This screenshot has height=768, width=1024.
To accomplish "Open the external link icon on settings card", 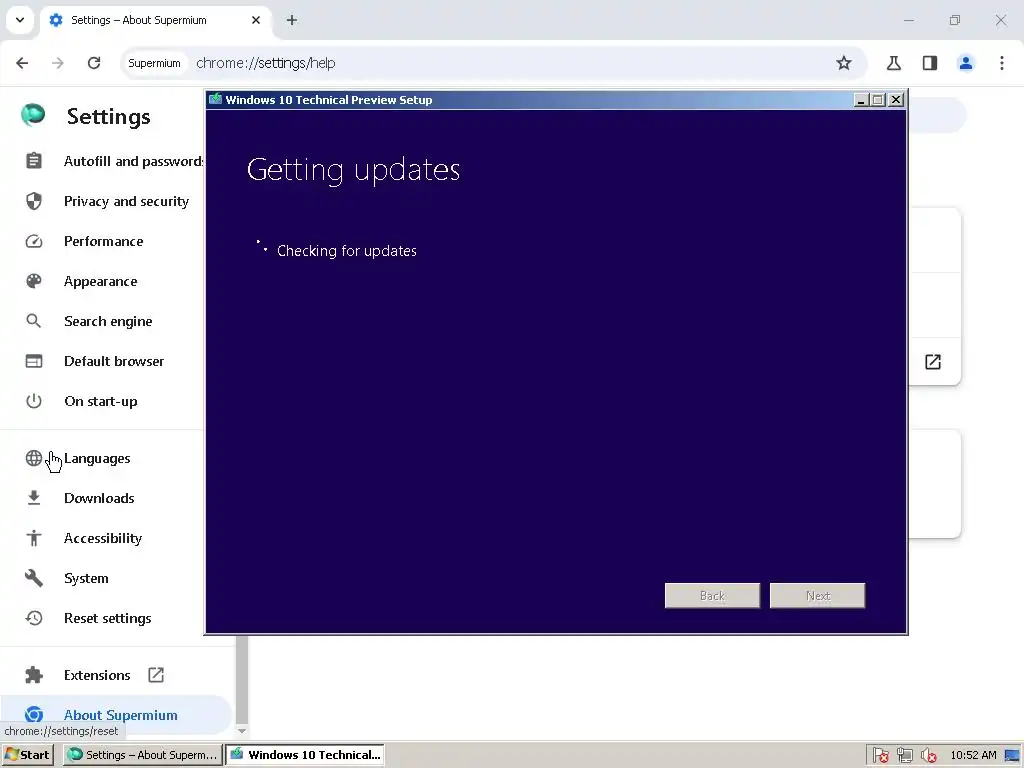I will point(933,362).
